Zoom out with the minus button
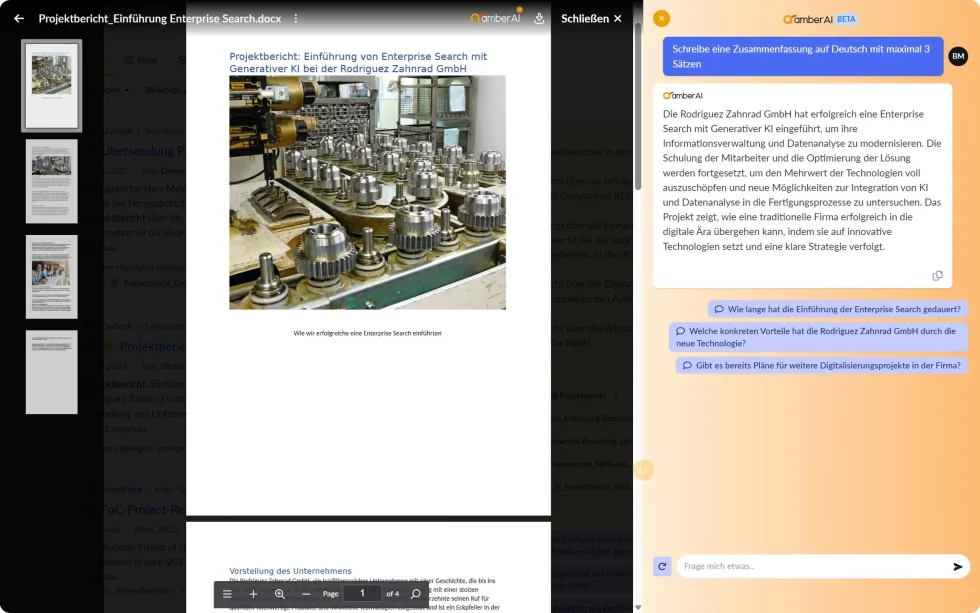This screenshot has height=613, width=980. tap(306, 594)
